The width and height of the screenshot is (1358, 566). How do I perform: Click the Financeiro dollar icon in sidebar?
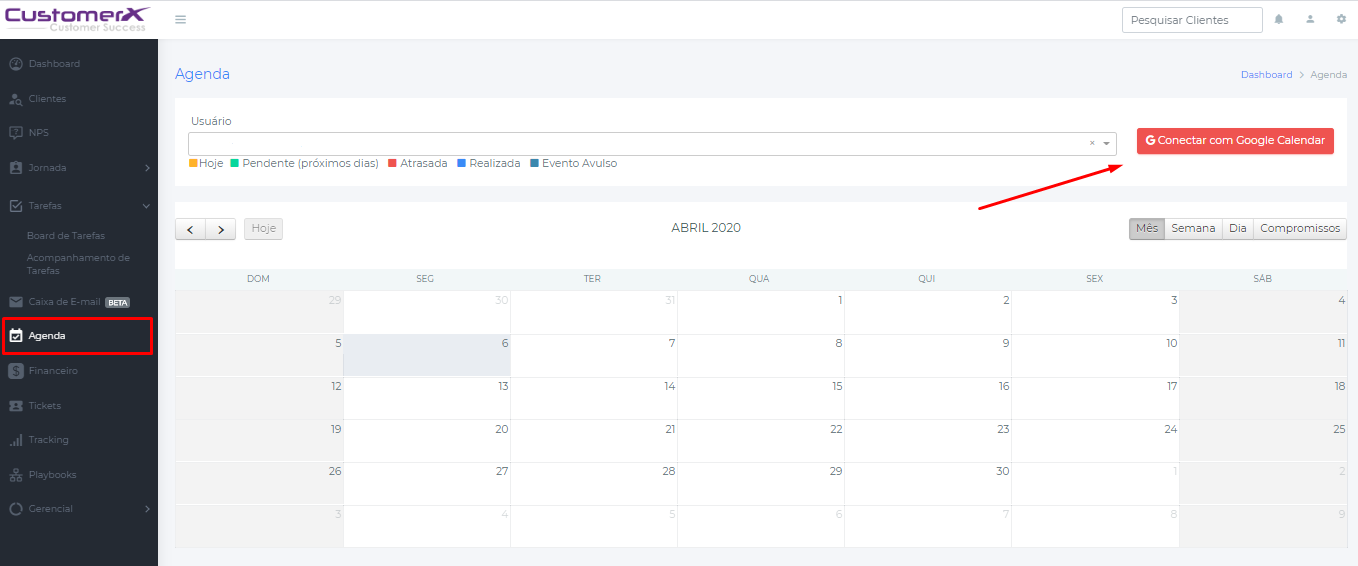click(x=15, y=371)
